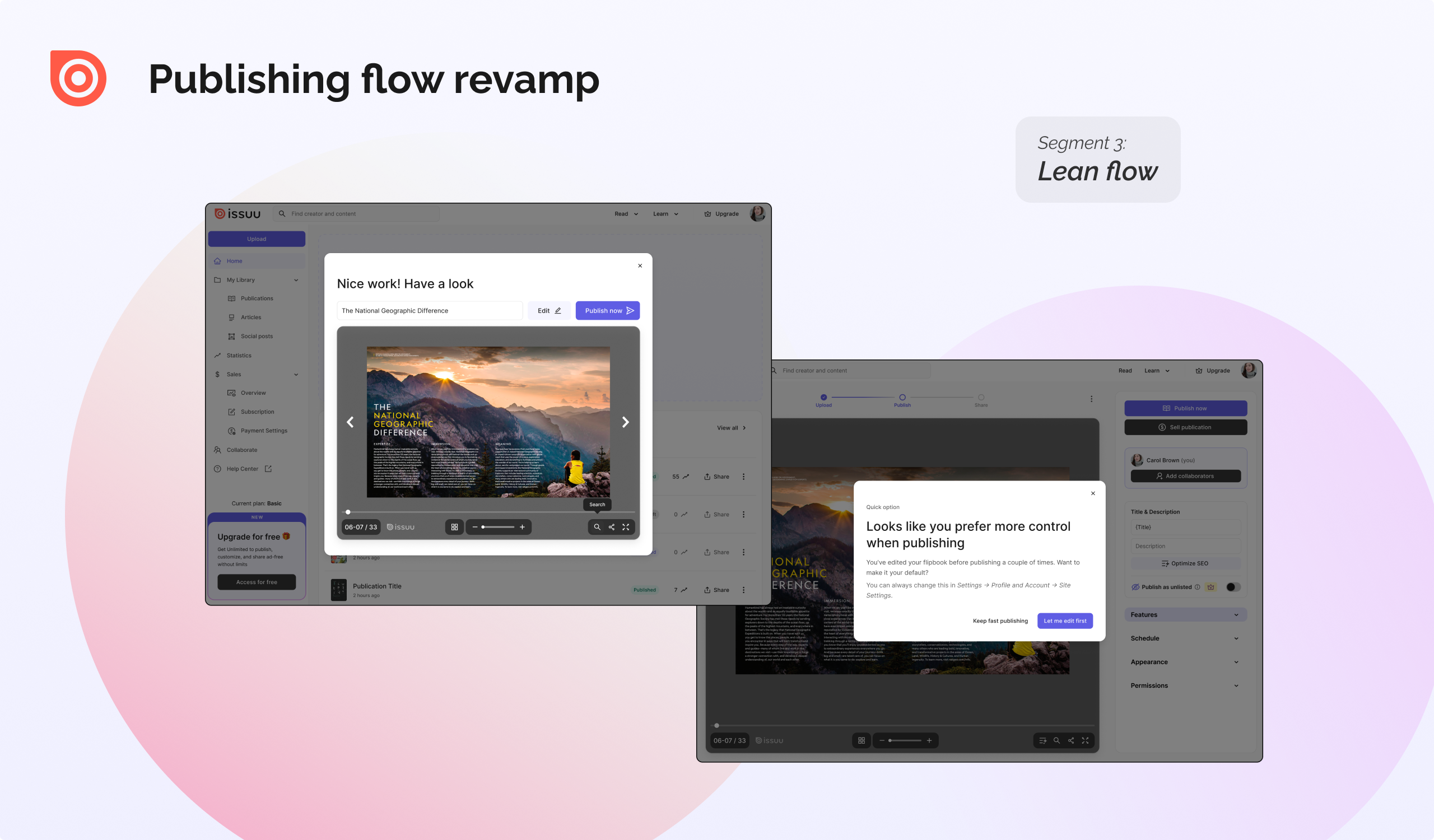
Task: Click Let me edit first
Action: point(1065,621)
